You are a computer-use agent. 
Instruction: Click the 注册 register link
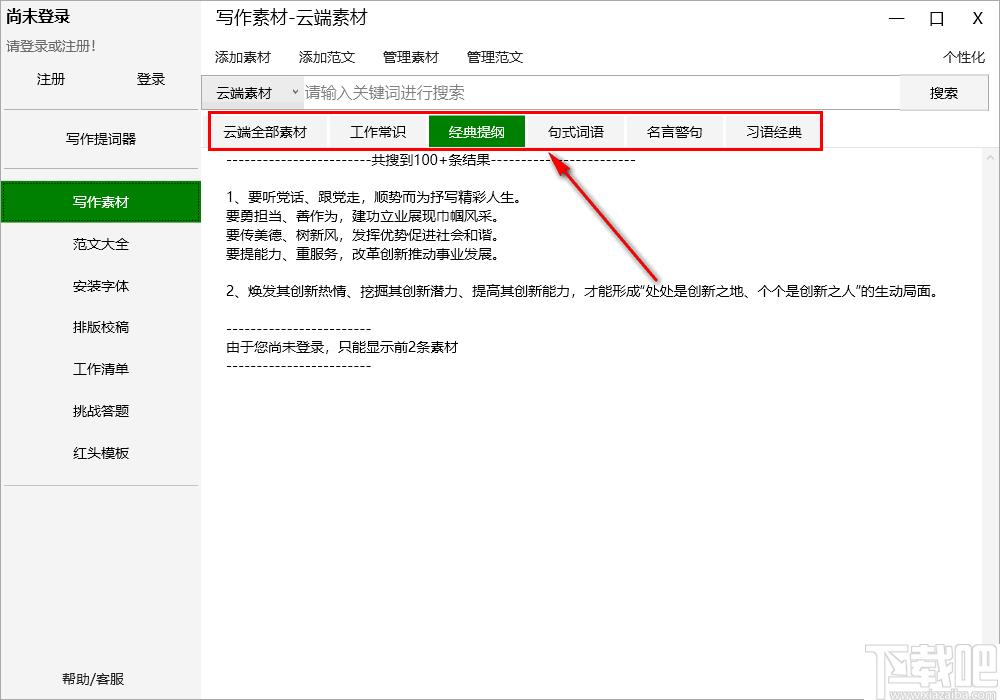pyautogui.click(x=51, y=79)
